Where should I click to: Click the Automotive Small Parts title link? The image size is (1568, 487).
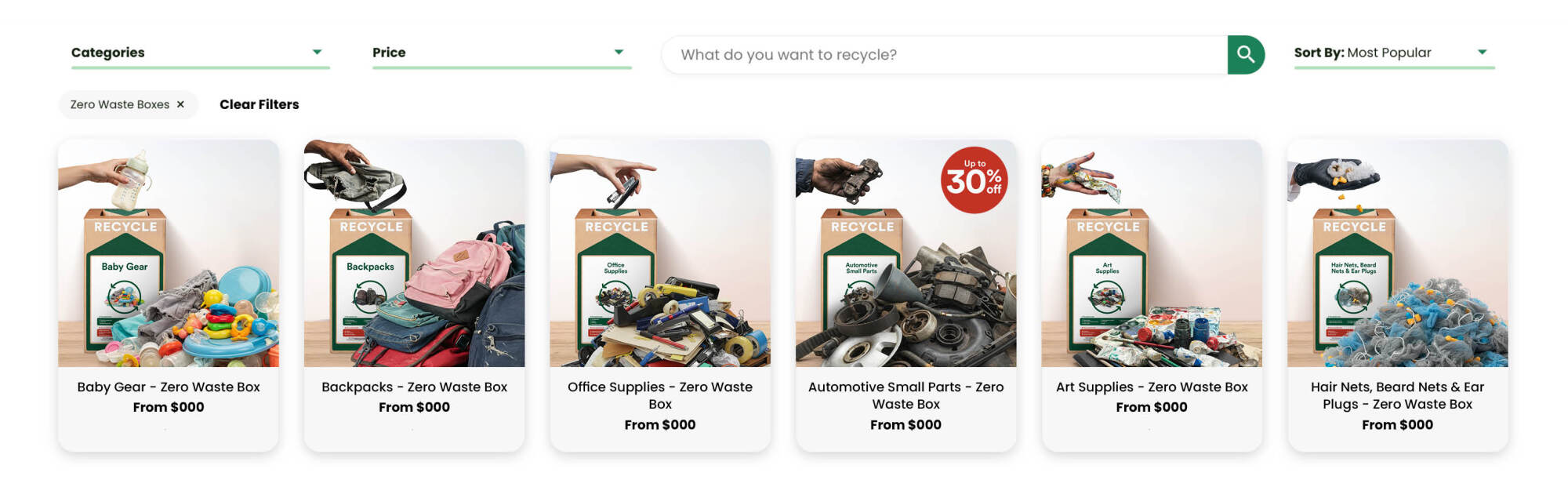[906, 395]
